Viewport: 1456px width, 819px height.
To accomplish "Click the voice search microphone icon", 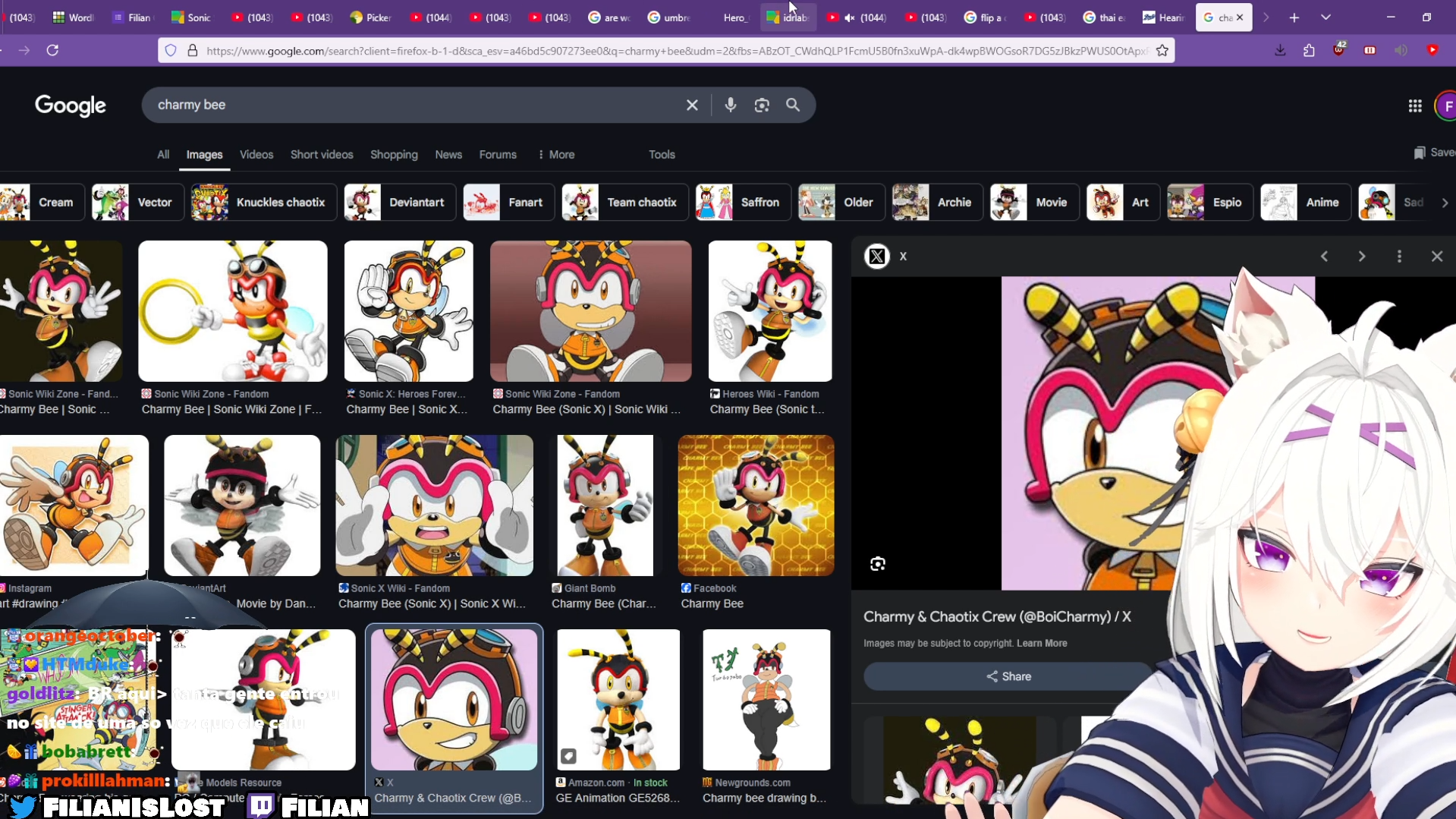I will [x=730, y=105].
